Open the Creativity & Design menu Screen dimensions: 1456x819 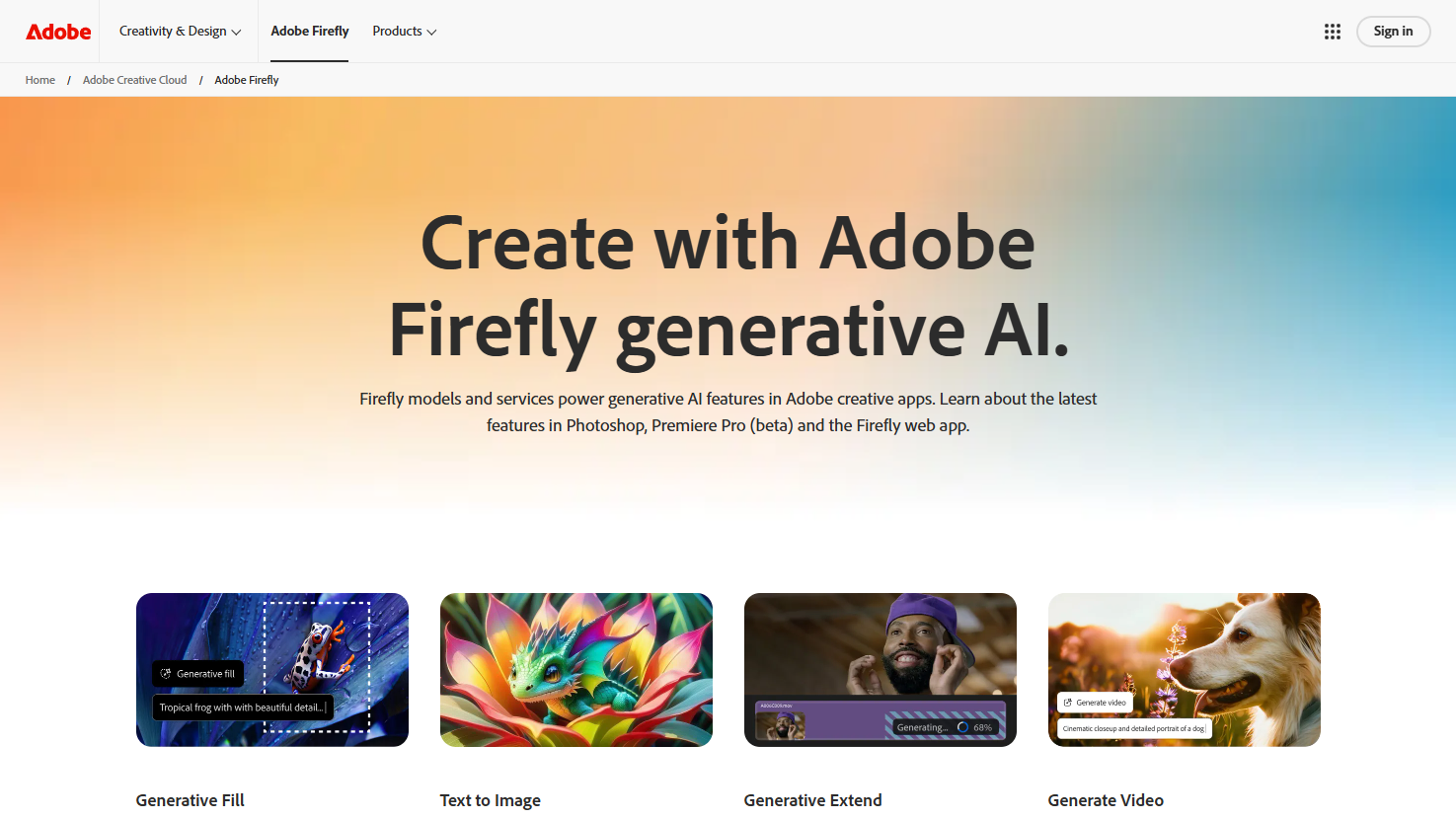pos(180,32)
